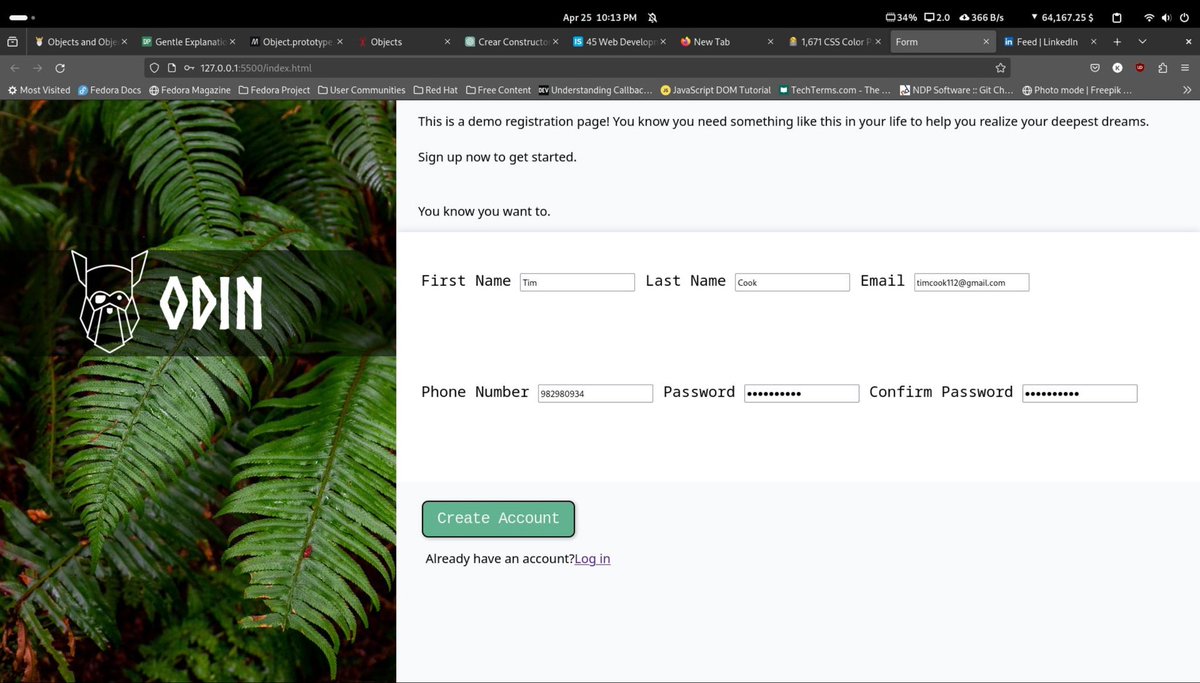Viewport: 1200px width, 683px height.
Task: Follow the Log in link
Action: (x=592, y=559)
